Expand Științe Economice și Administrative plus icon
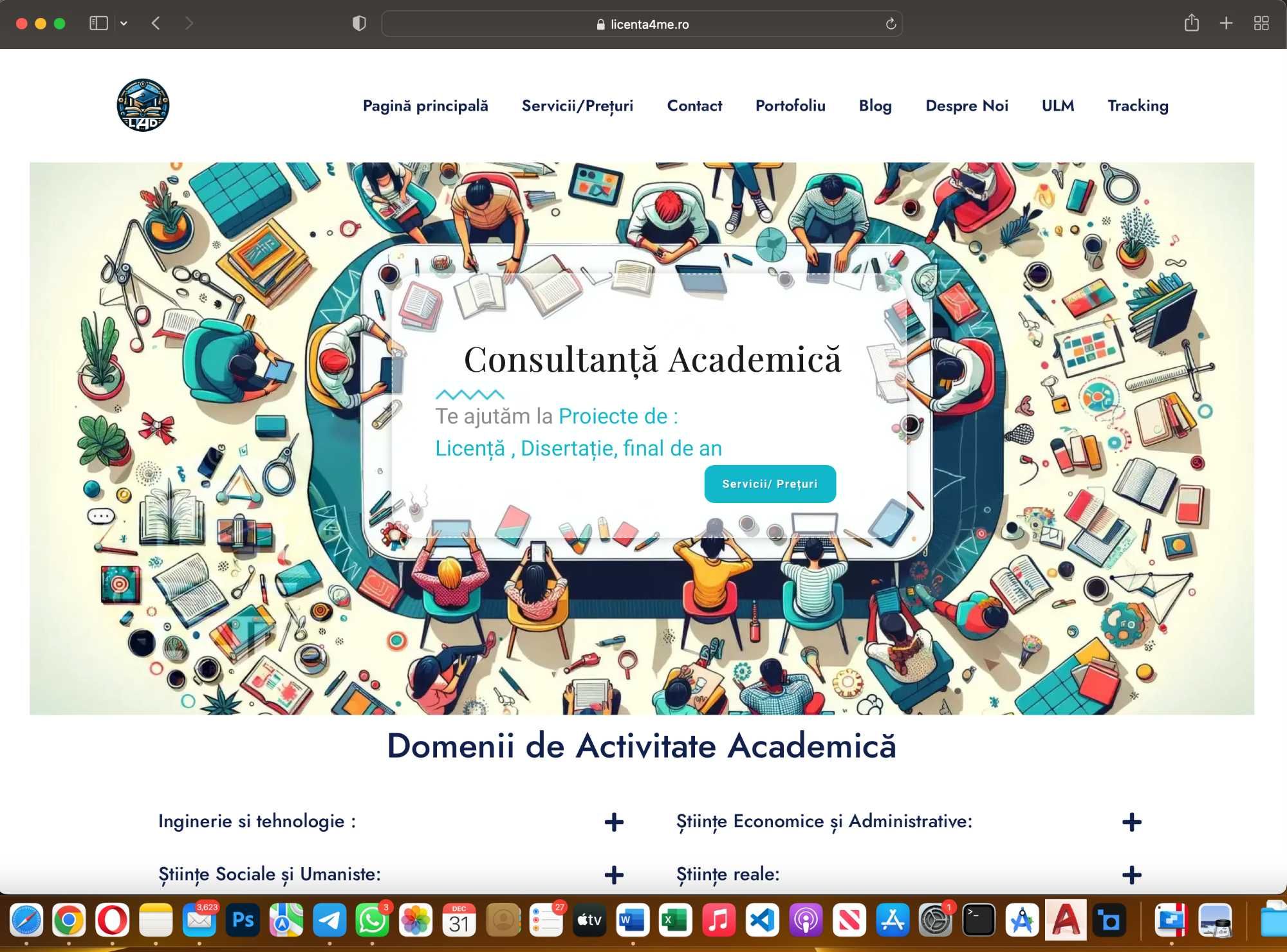 click(x=1131, y=821)
